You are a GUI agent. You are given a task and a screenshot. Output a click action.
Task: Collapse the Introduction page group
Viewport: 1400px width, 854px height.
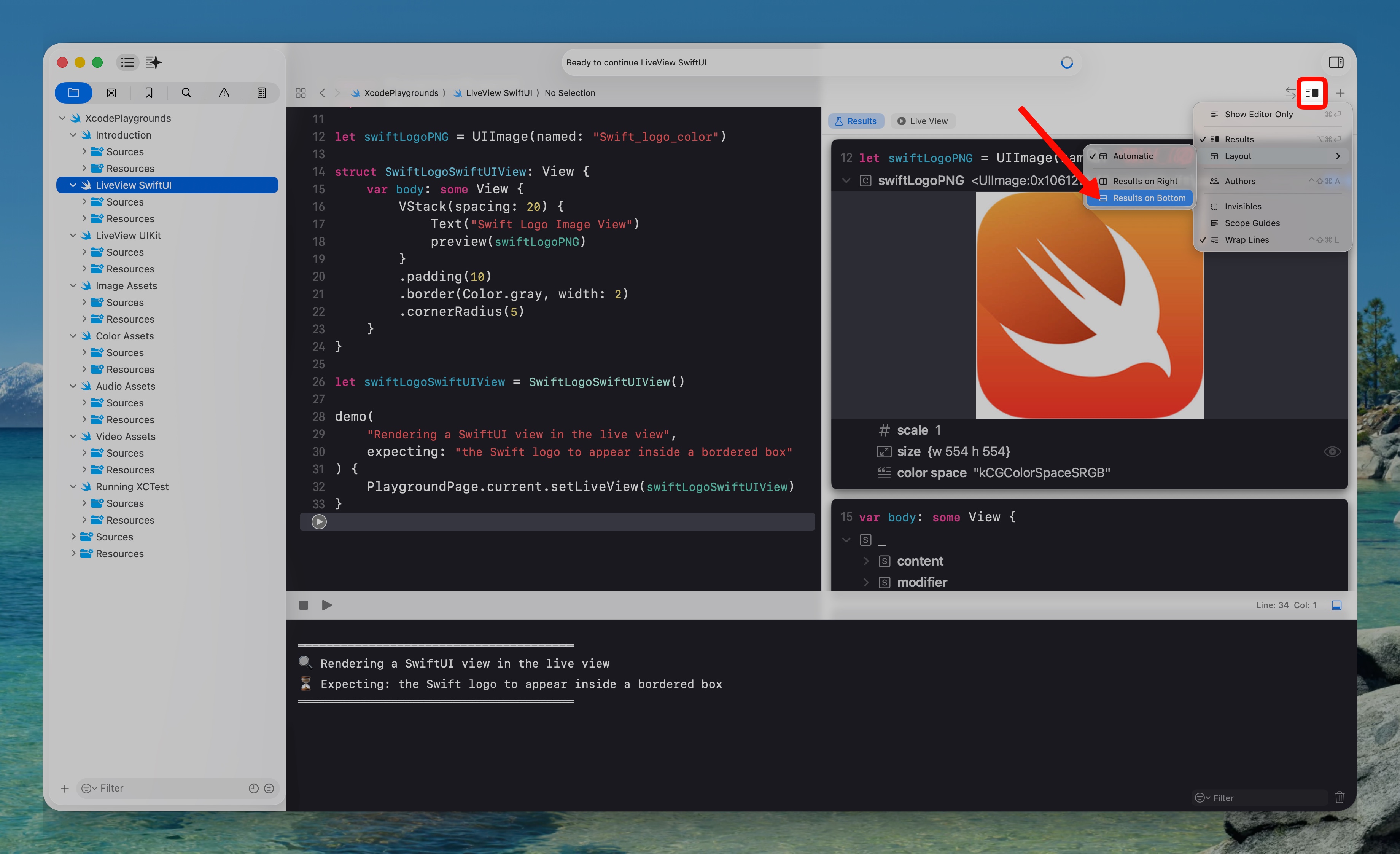[x=73, y=135]
